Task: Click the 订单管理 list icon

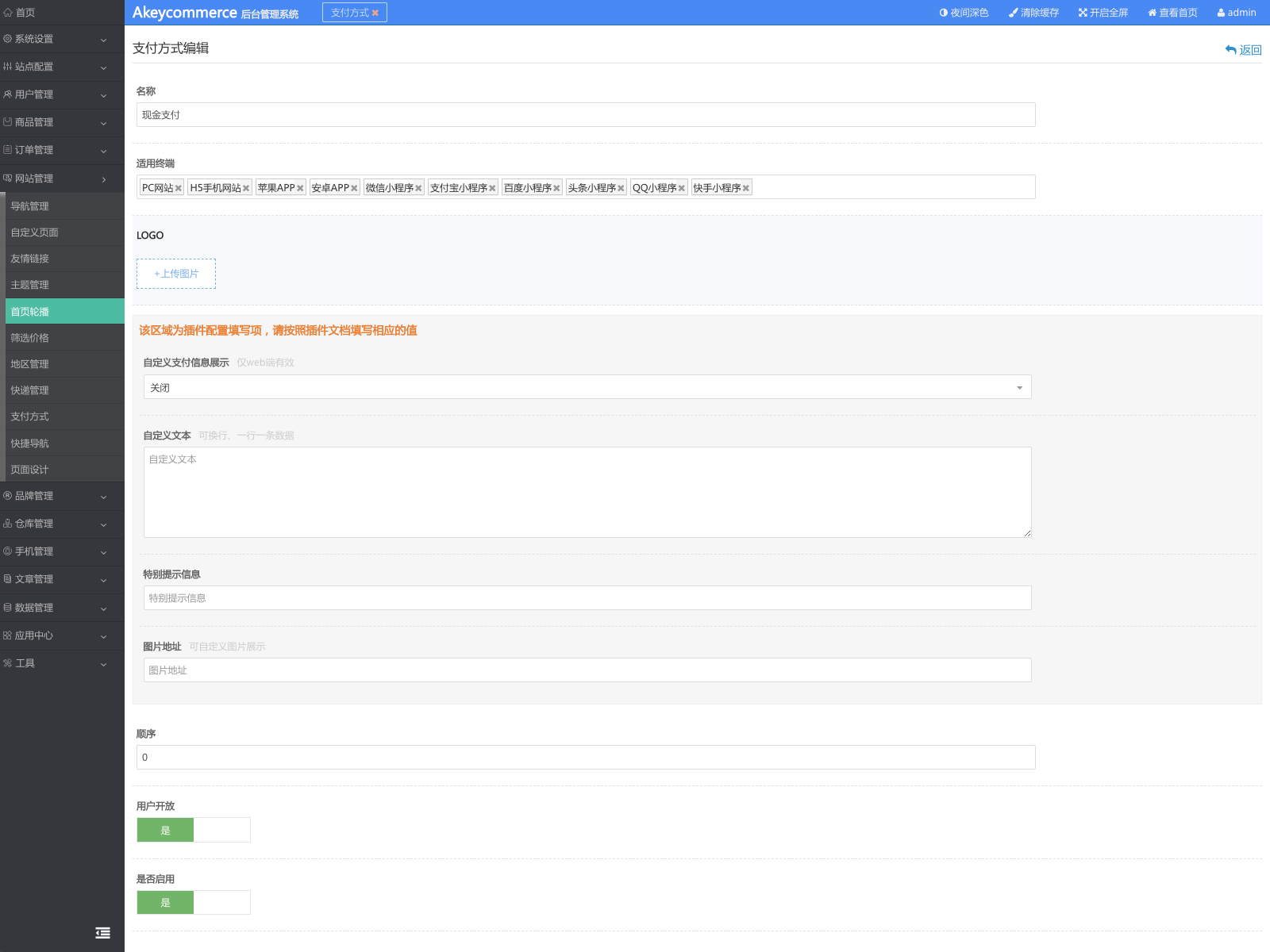Action: tap(8, 150)
